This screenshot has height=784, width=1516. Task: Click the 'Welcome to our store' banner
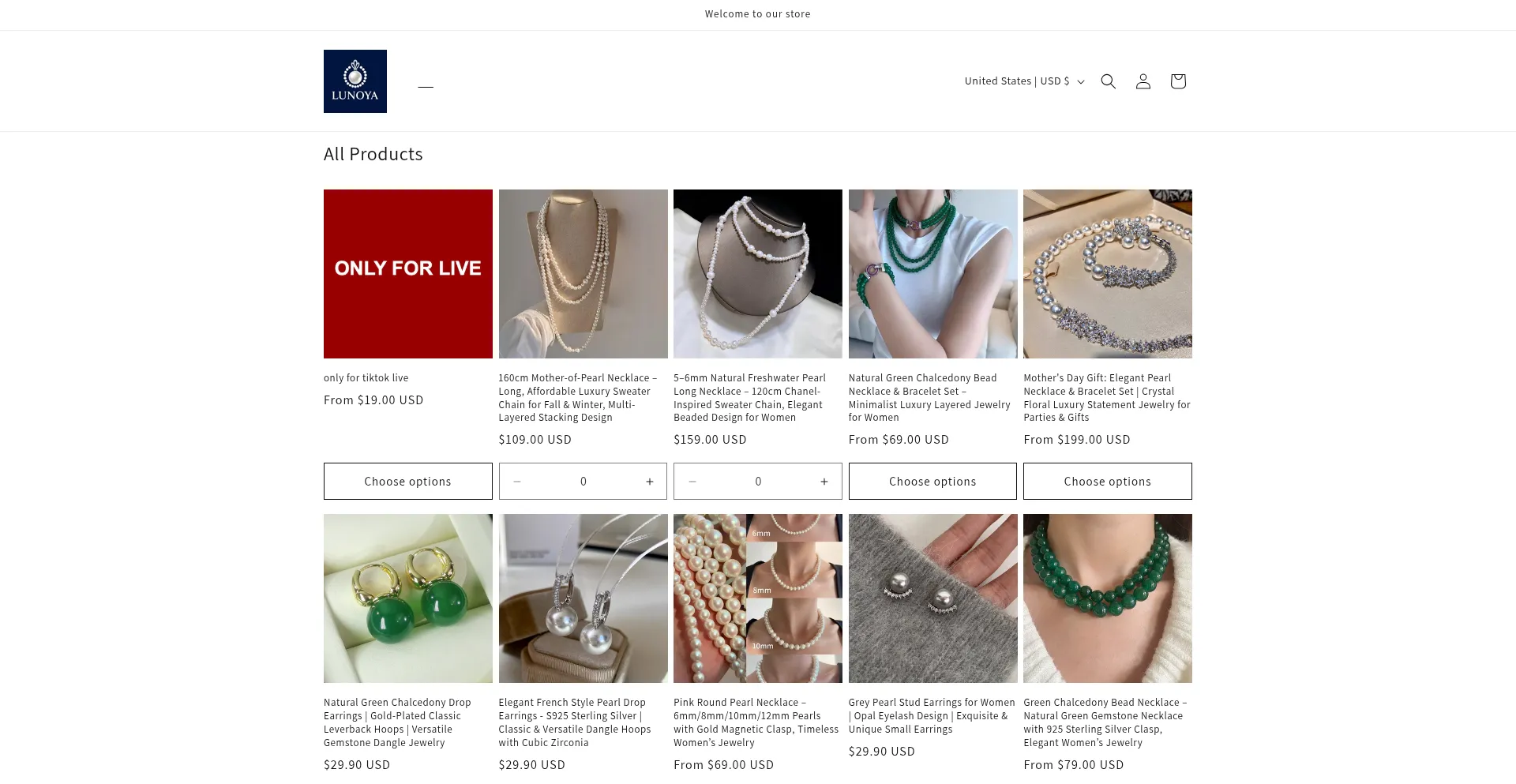[757, 13]
